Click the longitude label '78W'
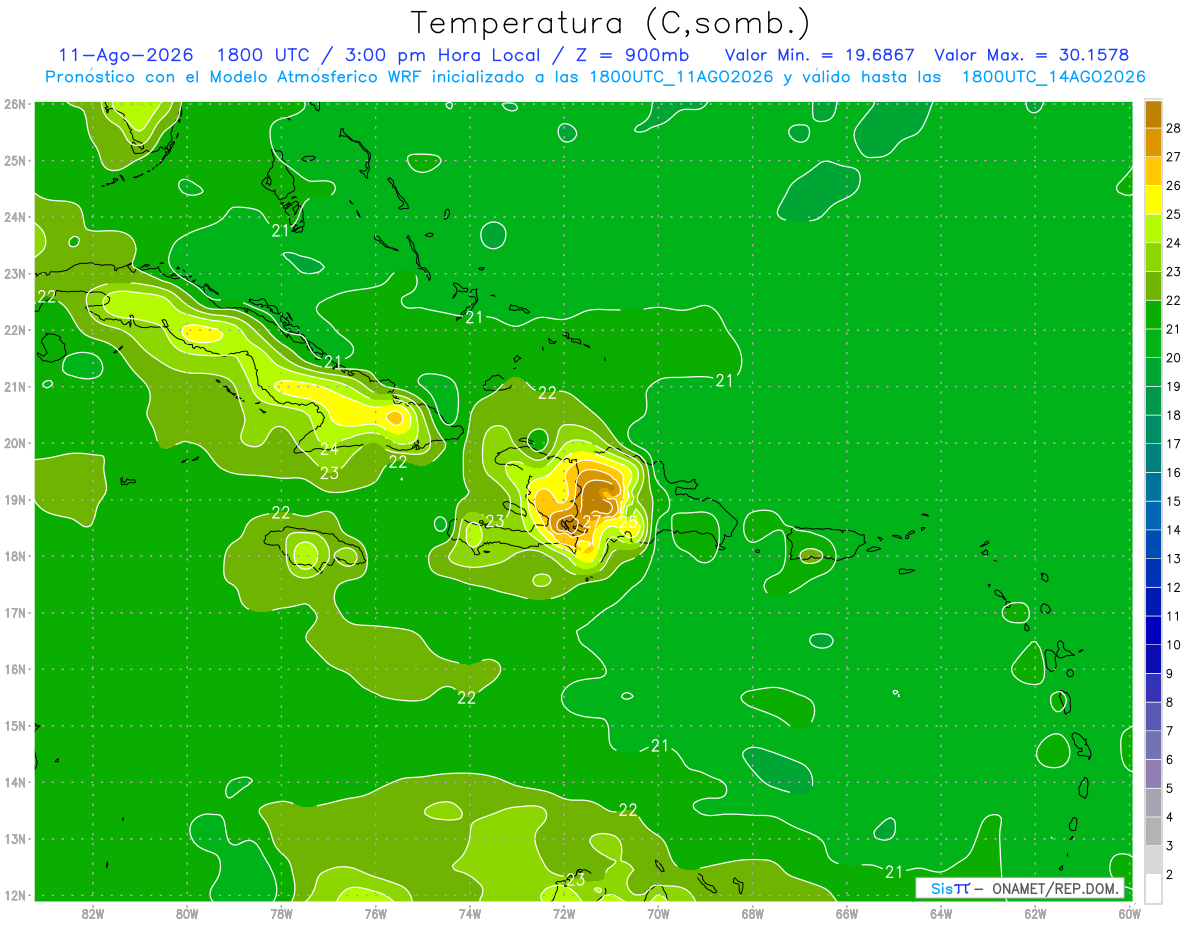 tap(281, 912)
